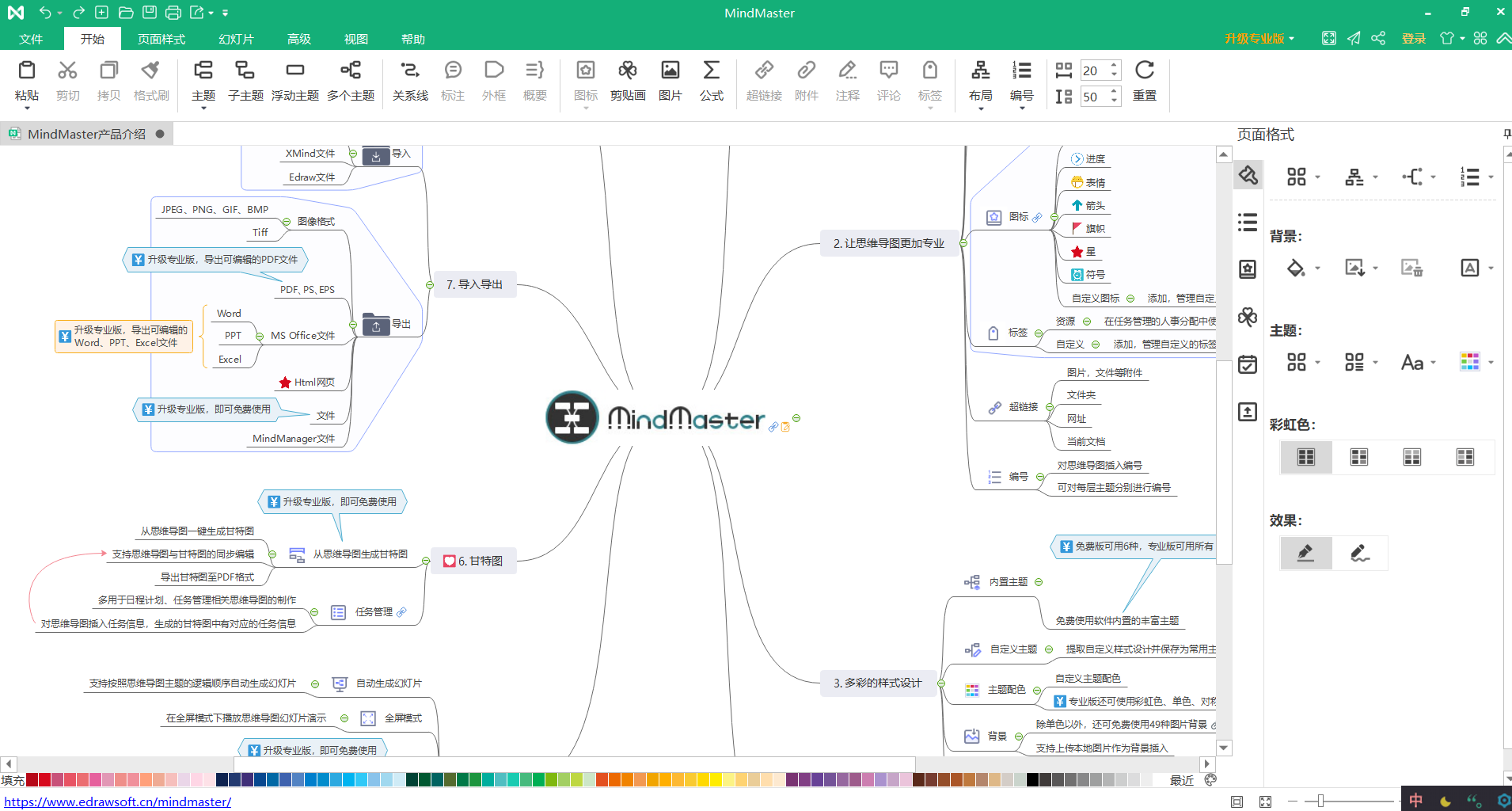Select the 6. 甘特图 topic node
1512x811 pixels.
click(x=473, y=561)
